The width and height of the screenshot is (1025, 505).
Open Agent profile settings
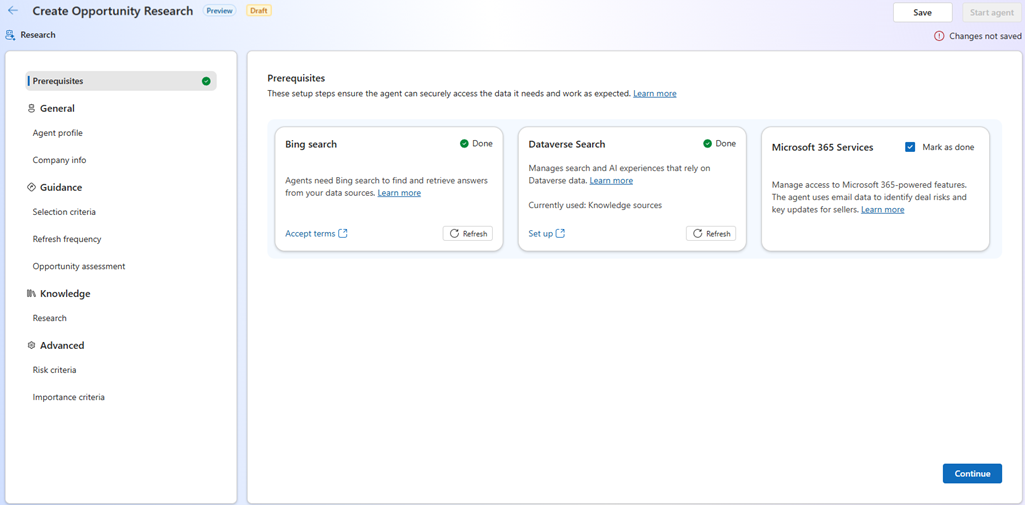(58, 133)
